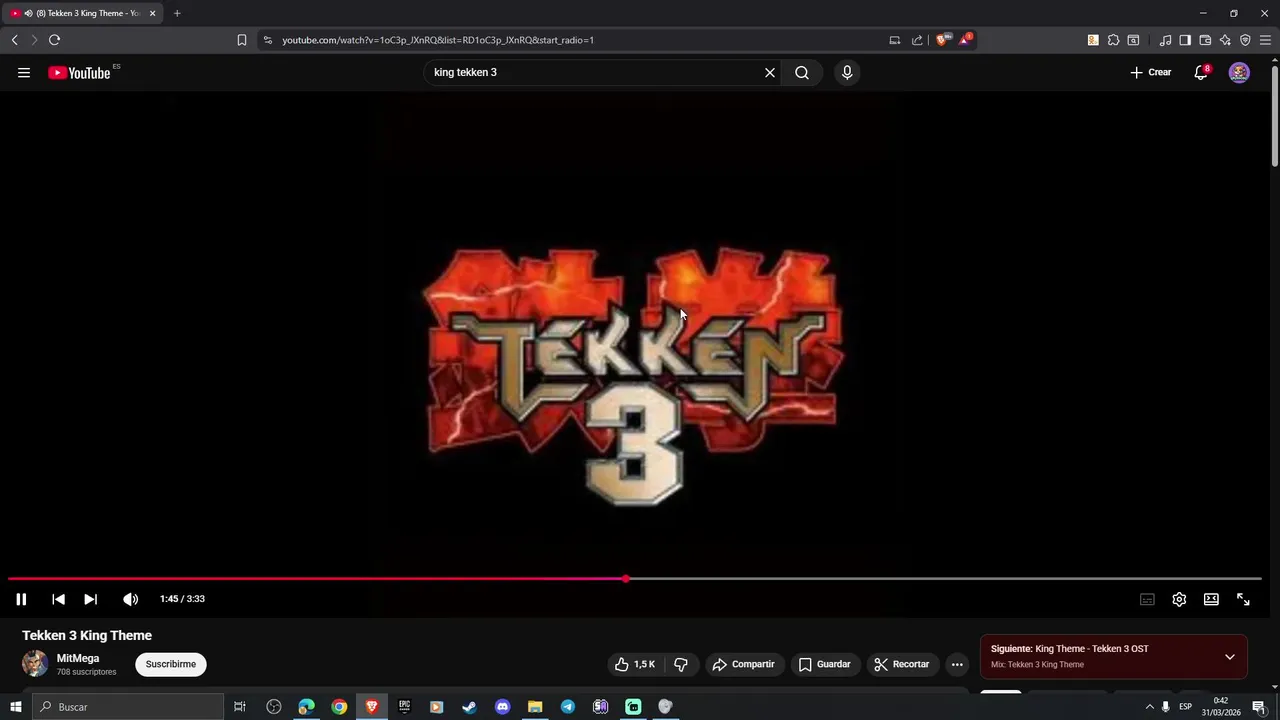Click the Tekken 3 King Theme title
This screenshot has height=720, width=1280.
87,636
